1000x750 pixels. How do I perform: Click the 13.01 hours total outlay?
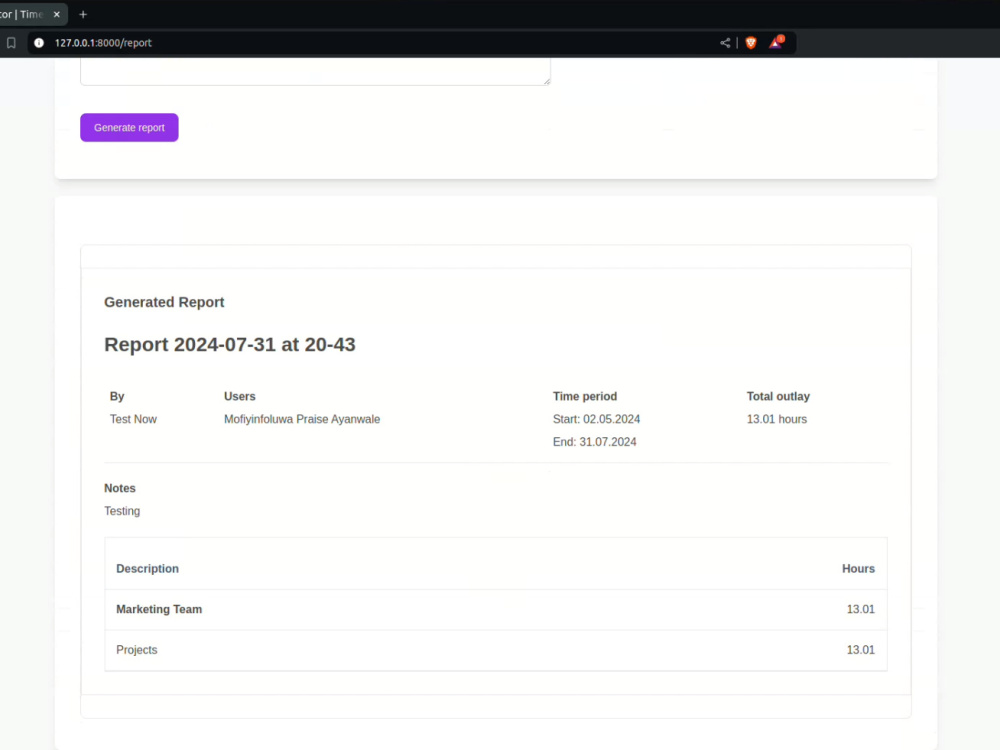coord(777,419)
